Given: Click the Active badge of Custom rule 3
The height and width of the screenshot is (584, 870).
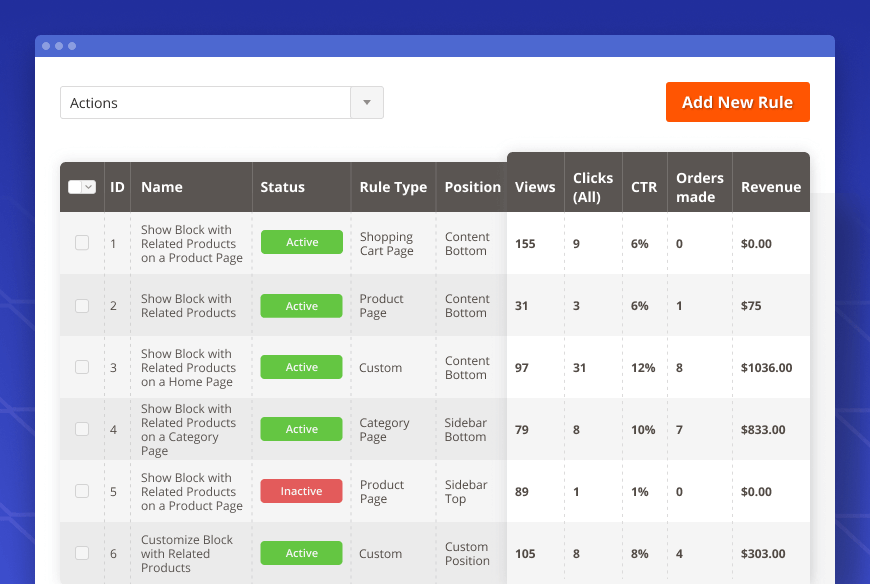Looking at the screenshot, I should (301, 367).
